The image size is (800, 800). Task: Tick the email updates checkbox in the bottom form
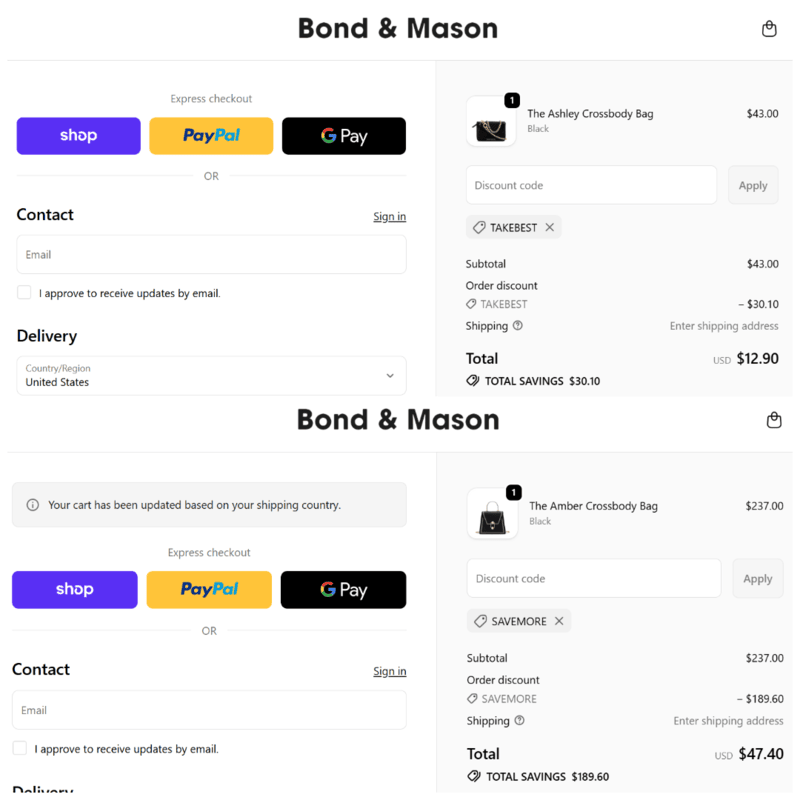pyautogui.click(x=20, y=748)
